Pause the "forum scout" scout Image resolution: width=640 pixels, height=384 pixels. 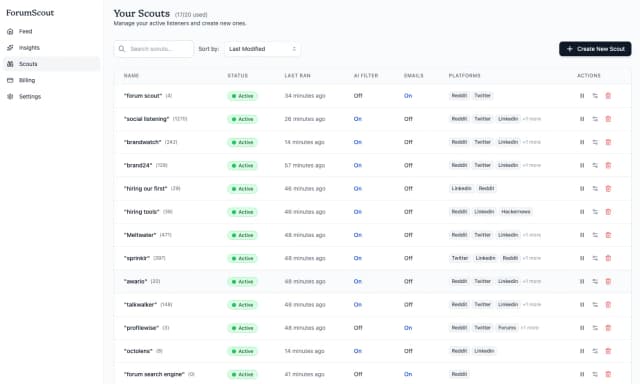click(582, 96)
